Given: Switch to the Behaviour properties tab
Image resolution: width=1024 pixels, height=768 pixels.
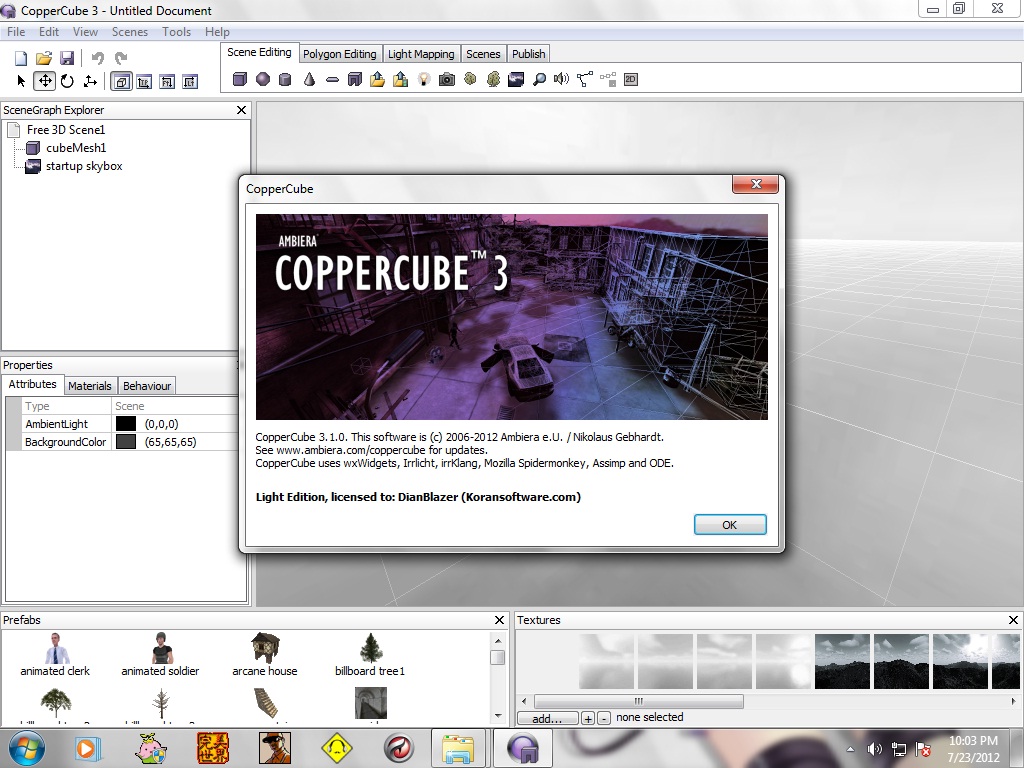Looking at the screenshot, I should (147, 386).
